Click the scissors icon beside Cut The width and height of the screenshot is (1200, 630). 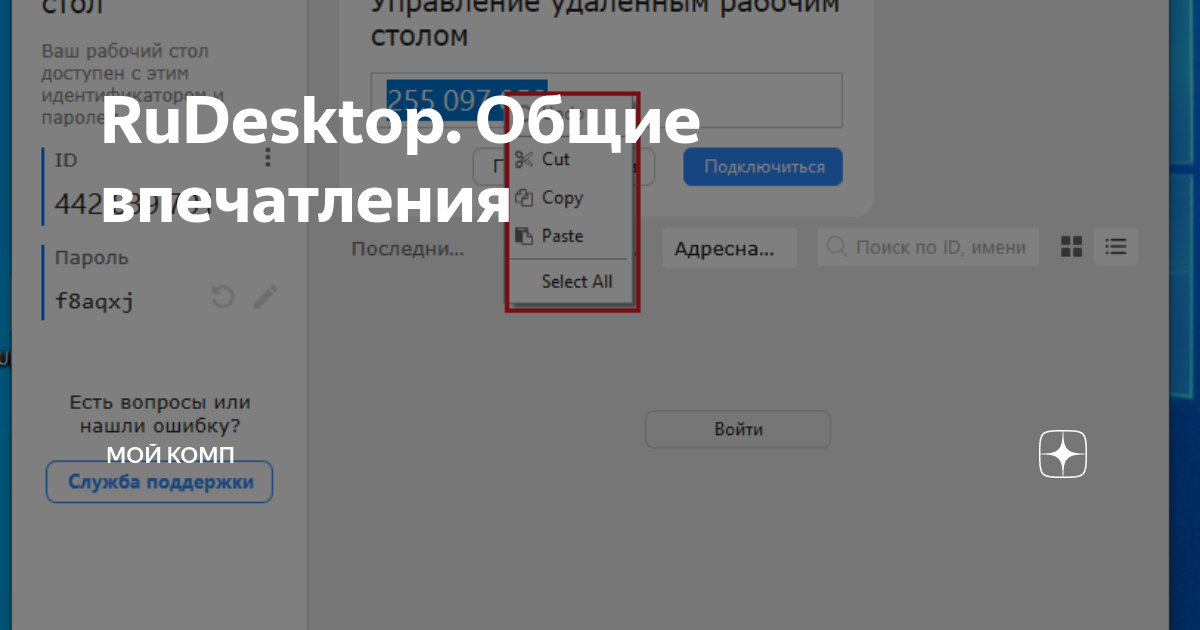[523, 158]
